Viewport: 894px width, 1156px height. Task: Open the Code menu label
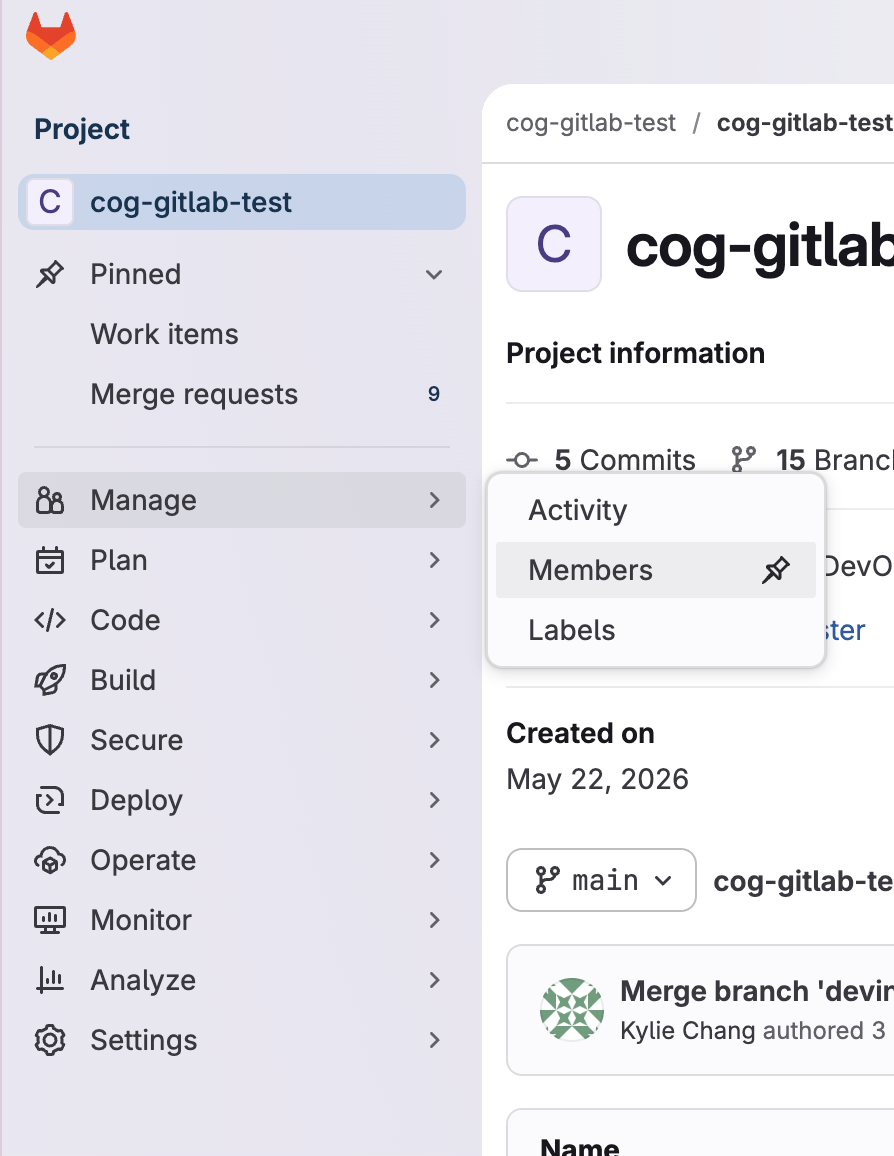coord(125,620)
